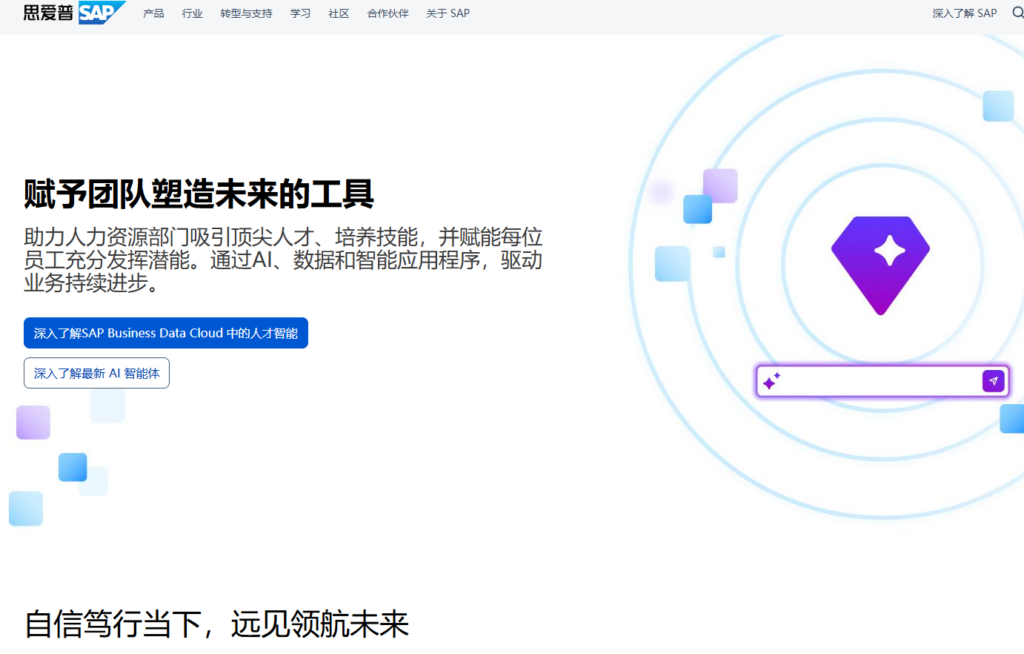Focus the AI prompt input field

click(x=882, y=381)
